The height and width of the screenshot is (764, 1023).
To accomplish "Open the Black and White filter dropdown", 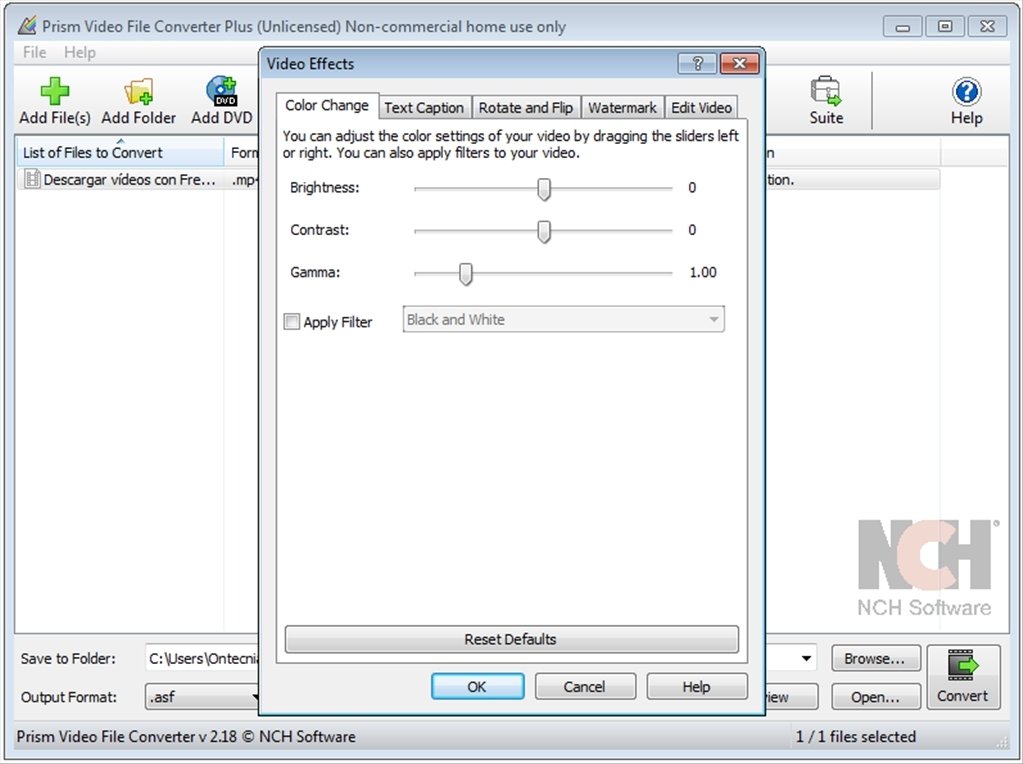I will tap(563, 319).
